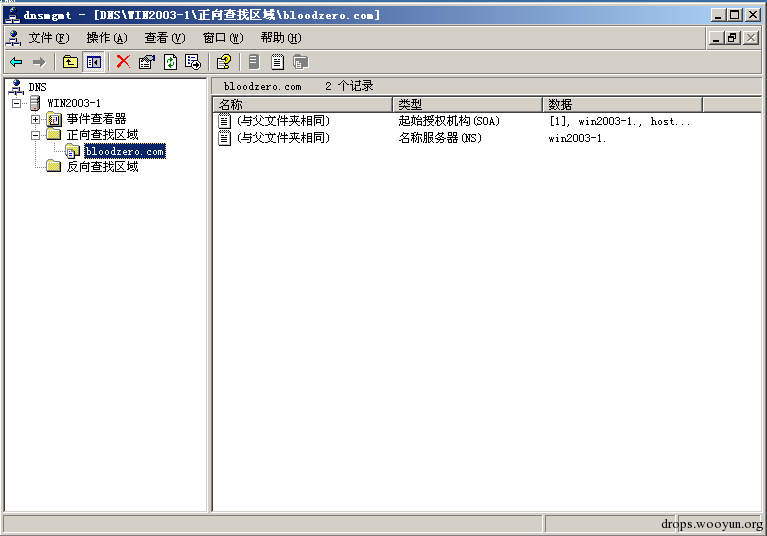The width and height of the screenshot is (767, 536).
Task: Maximize the dnsmgmt main window
Action: [735, 15]
